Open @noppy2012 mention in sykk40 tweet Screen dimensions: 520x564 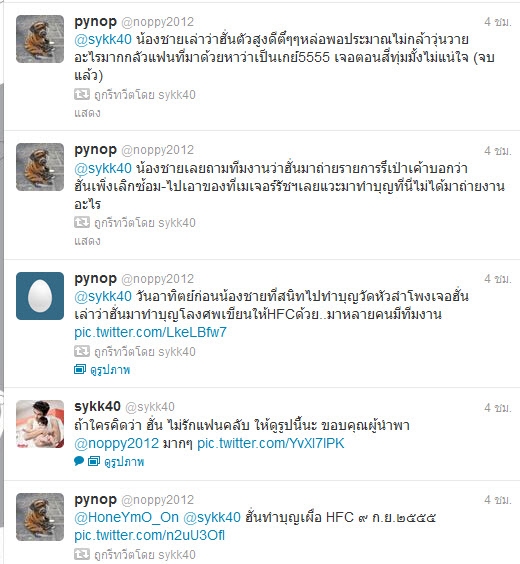117,443
